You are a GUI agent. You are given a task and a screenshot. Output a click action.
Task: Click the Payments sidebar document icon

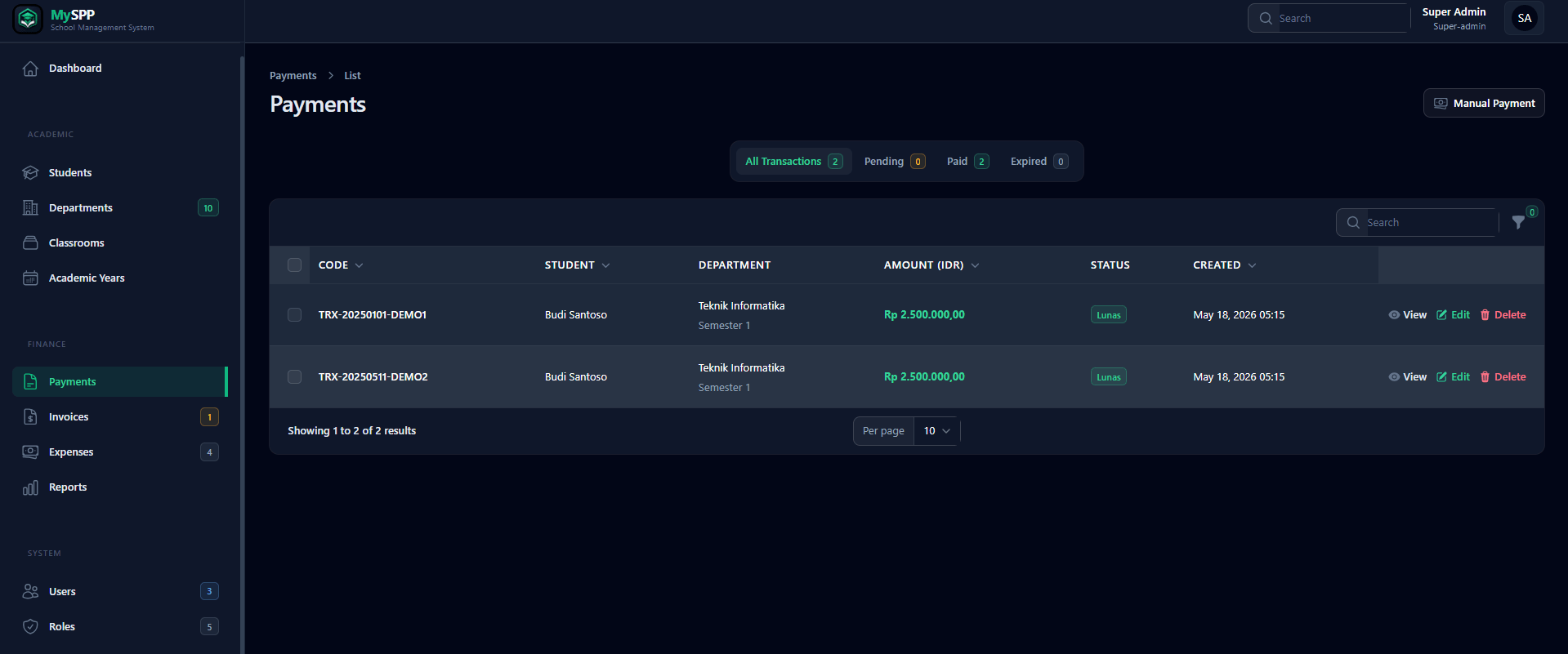click(30, 382)
